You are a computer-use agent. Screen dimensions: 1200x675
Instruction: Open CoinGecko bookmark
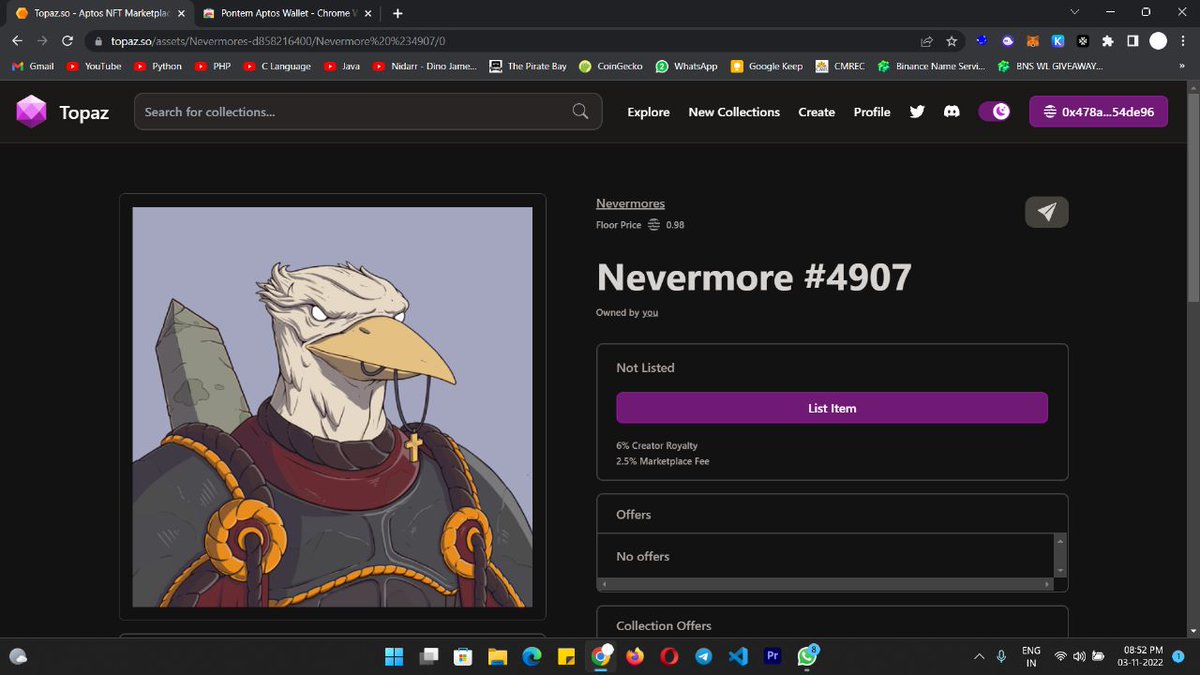[612, 66]
